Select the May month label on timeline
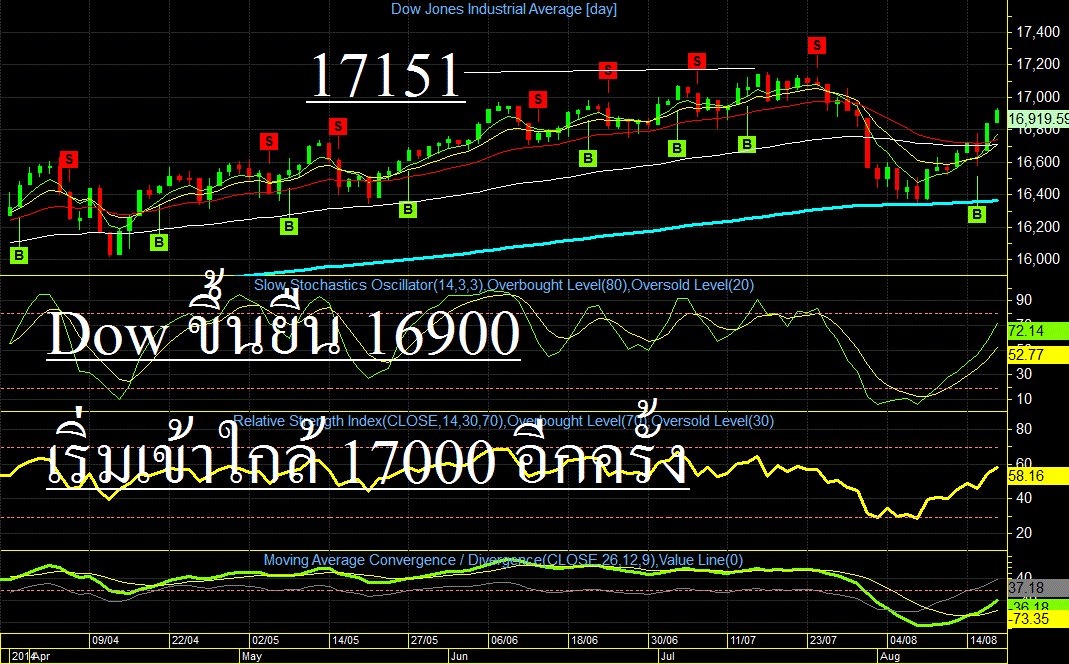1069x664 pixels. coord(252,656)
